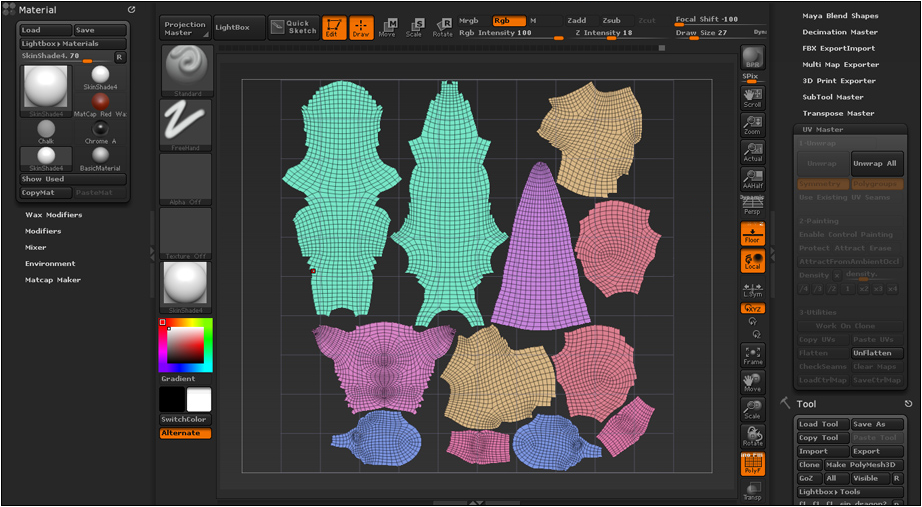Click the BPR render icon
The width and height of the screenshot is (922, 507).
753,57
